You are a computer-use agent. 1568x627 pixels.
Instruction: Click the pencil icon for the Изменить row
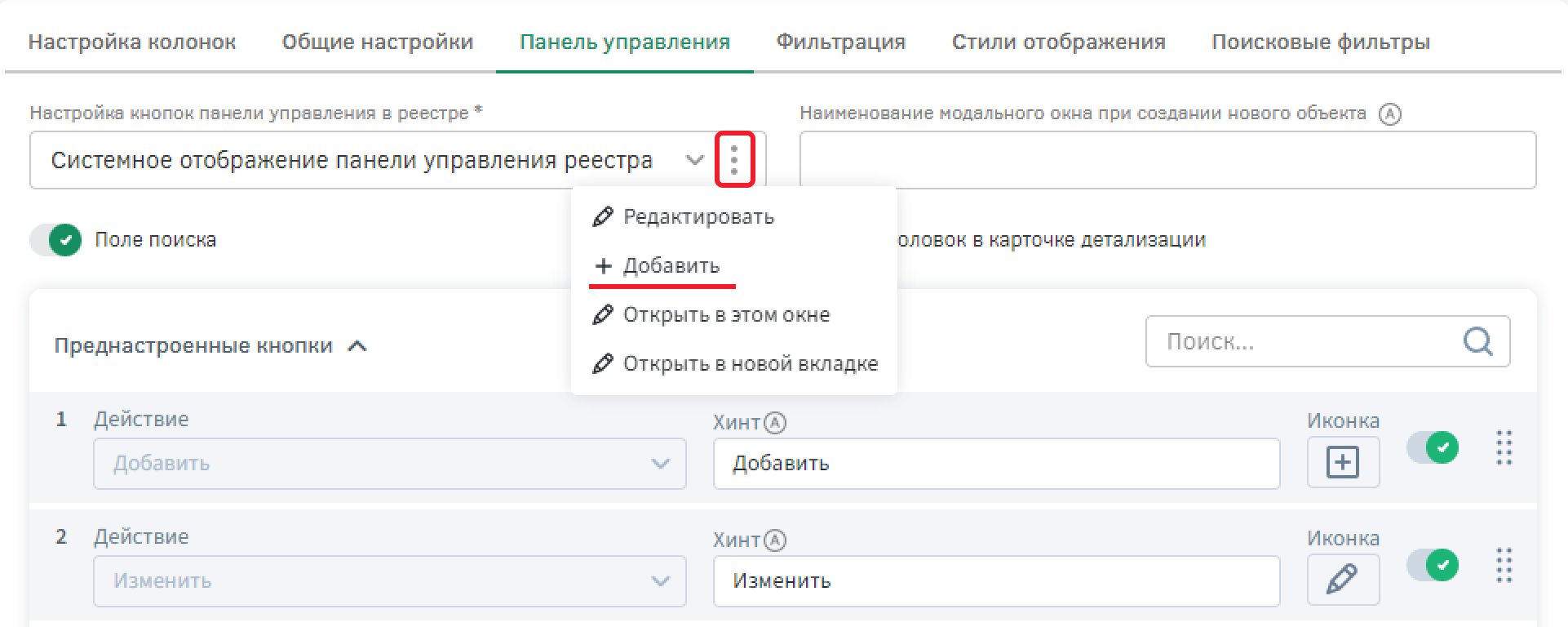point(1342,580)
